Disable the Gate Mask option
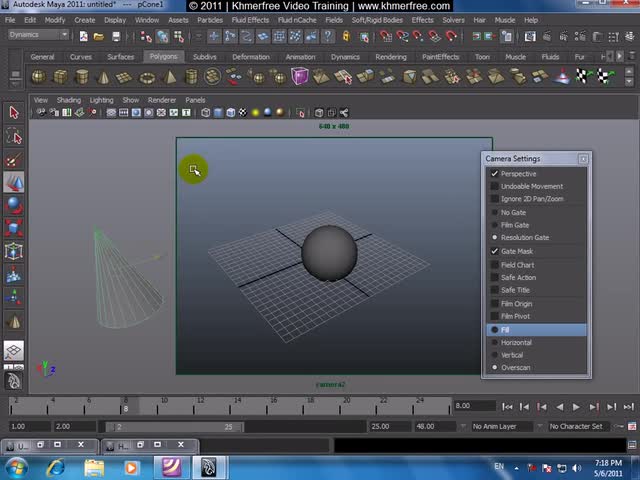This screenshot has width=640, height=480. point(495,251)
